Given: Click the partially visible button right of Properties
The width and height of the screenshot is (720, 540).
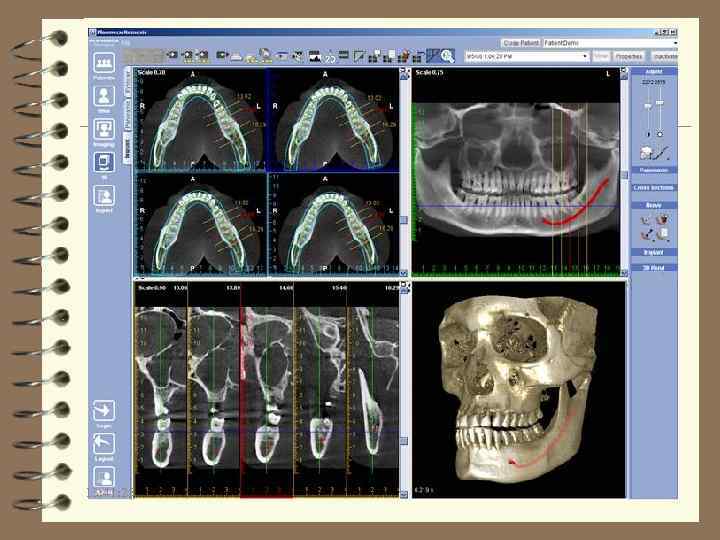Looking at the screenshot, I should click(664, 56).
